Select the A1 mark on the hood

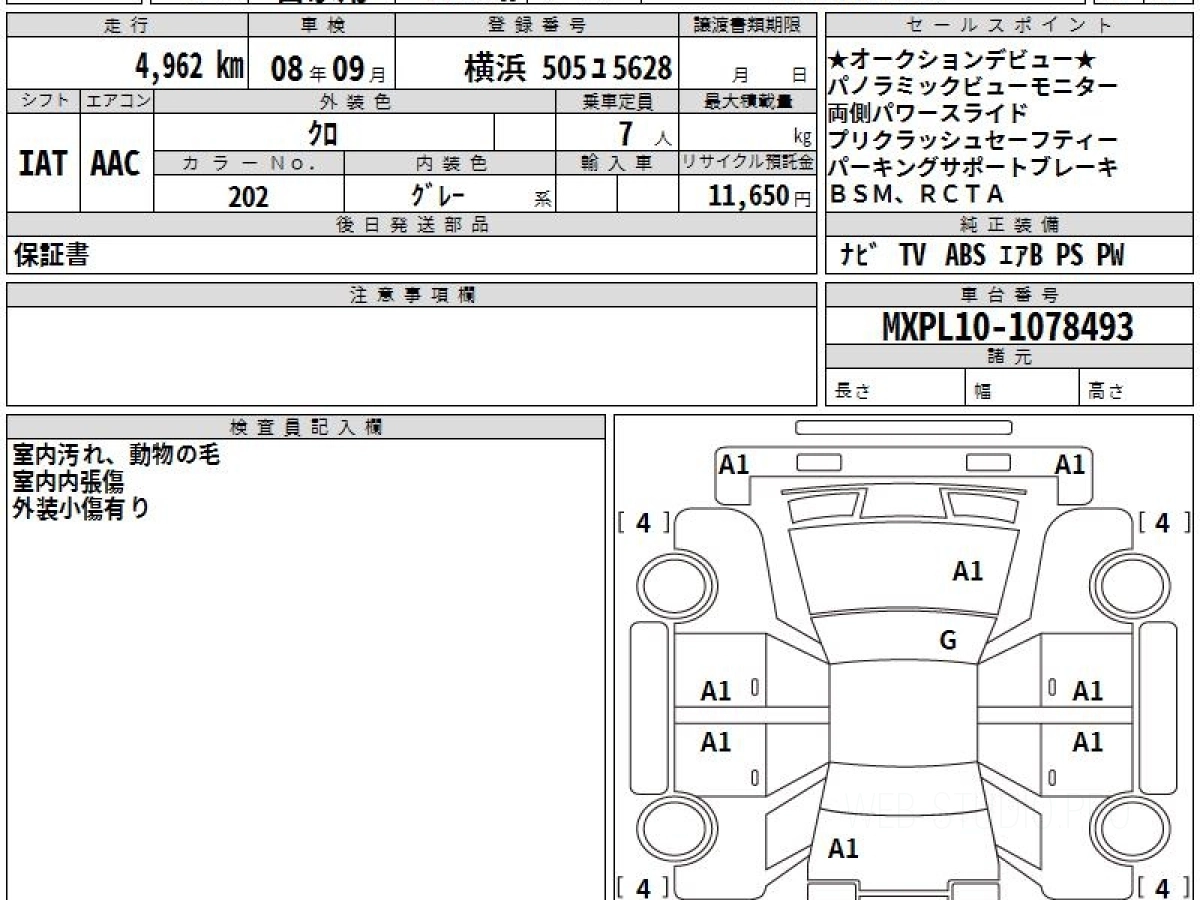(967, 571)
